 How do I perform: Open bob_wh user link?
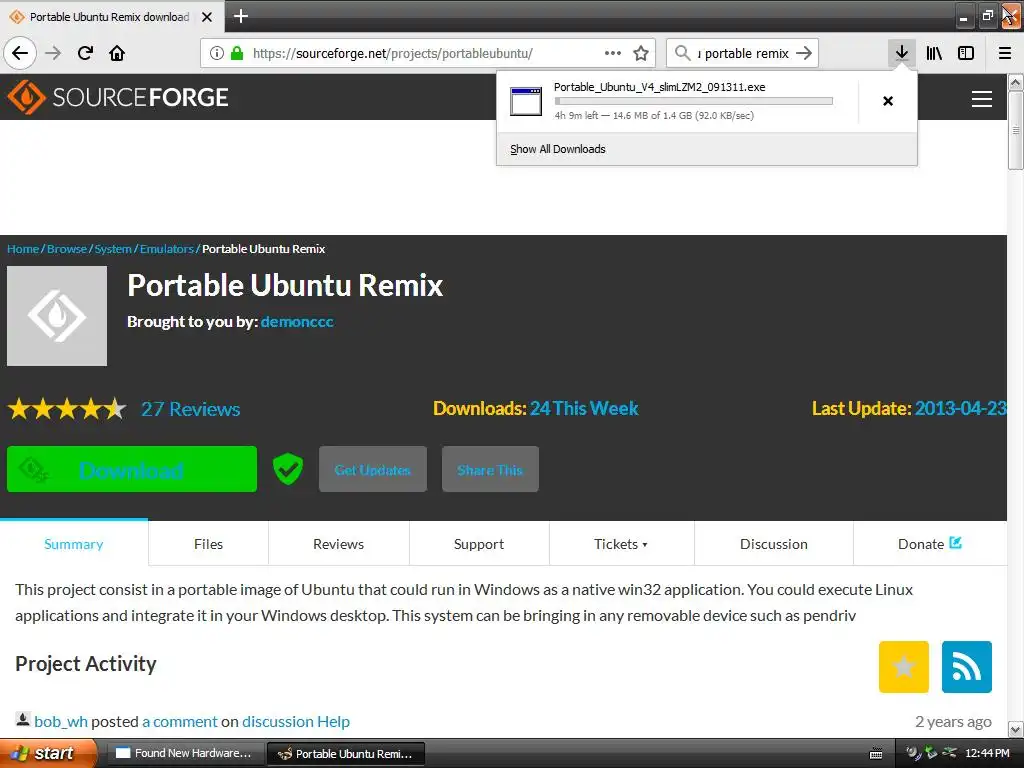pyautogui.click(x=61, y=722)
